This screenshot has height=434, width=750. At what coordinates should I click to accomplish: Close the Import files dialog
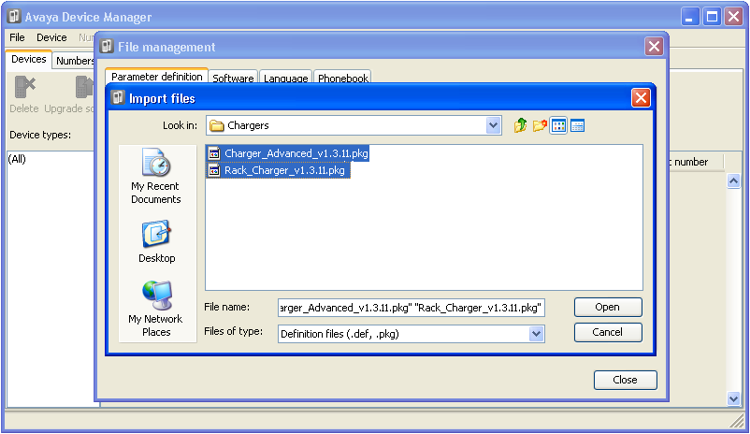pyautogui.click(x=641, y=98)
